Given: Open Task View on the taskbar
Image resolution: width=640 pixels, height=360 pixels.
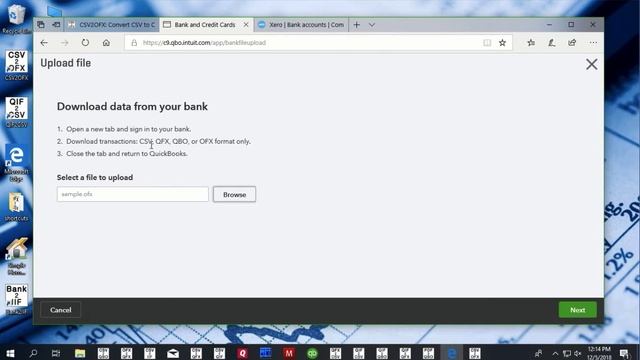Looking at the screenshot, I should click(56, 353).
